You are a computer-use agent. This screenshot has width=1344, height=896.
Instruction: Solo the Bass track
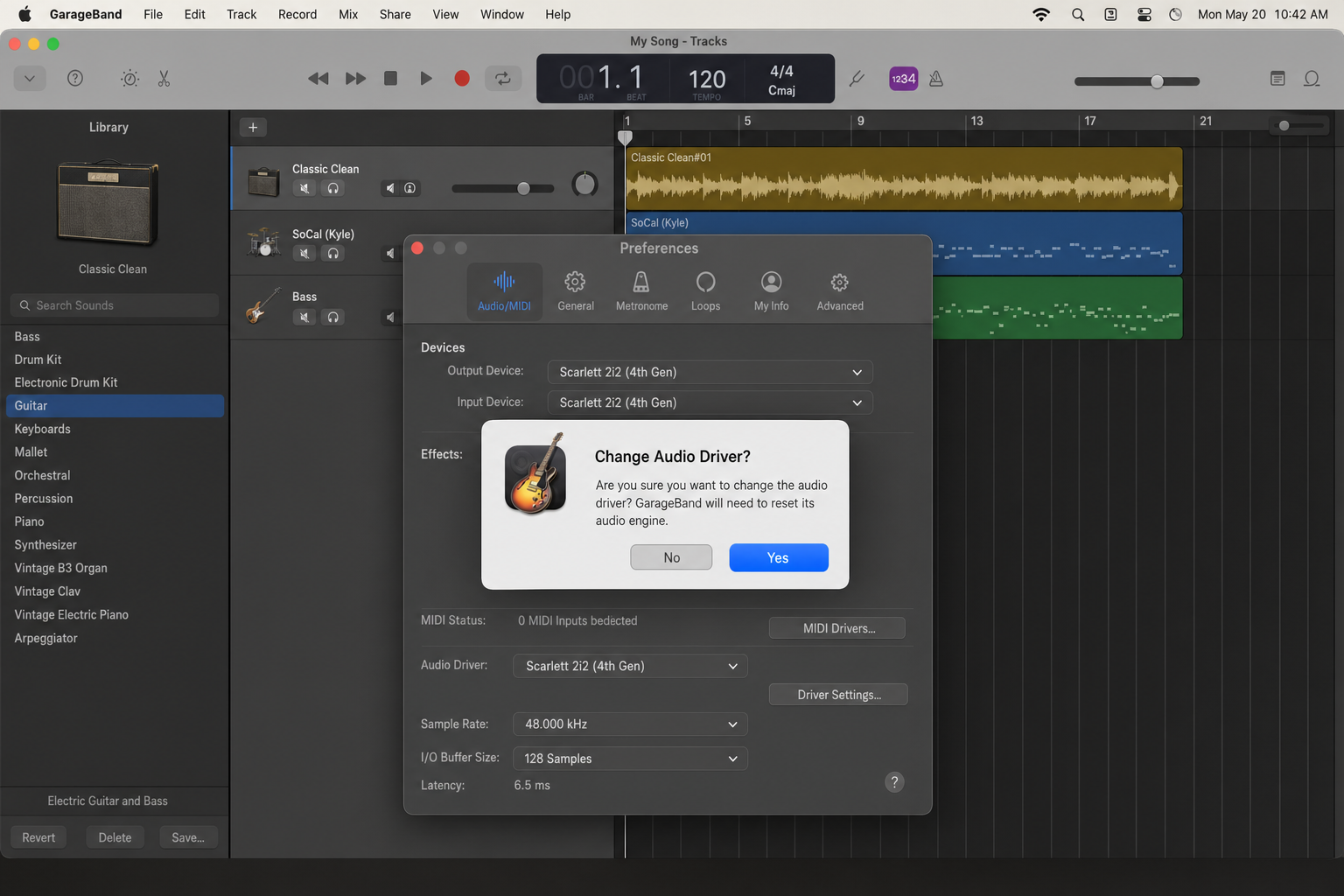(x=333, y=317)
